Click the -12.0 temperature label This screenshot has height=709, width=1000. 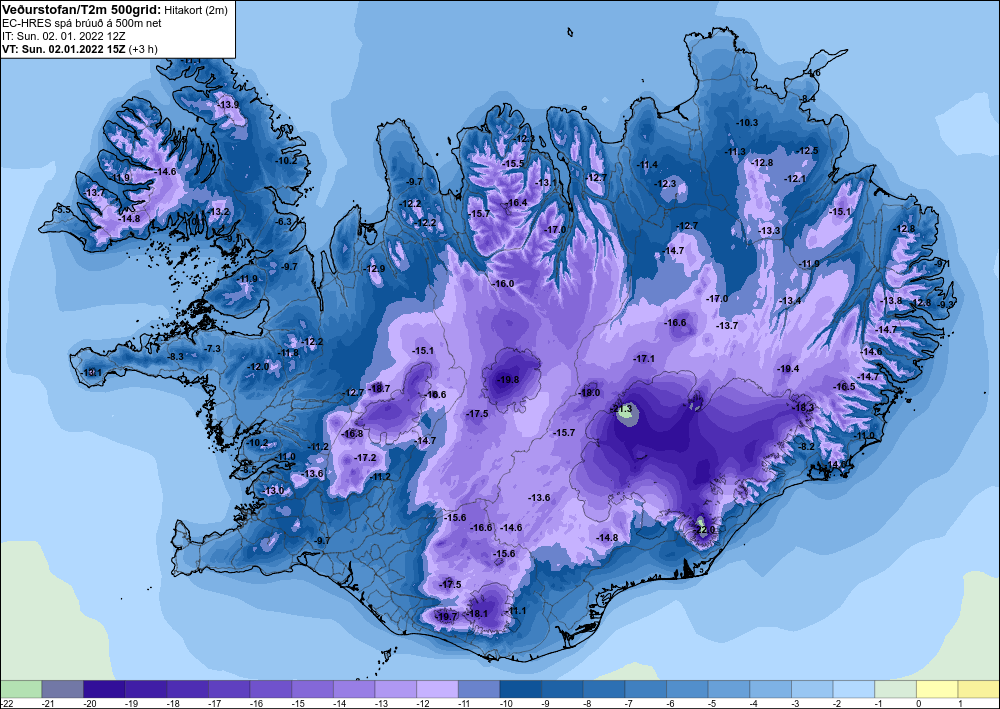point(258,367)
